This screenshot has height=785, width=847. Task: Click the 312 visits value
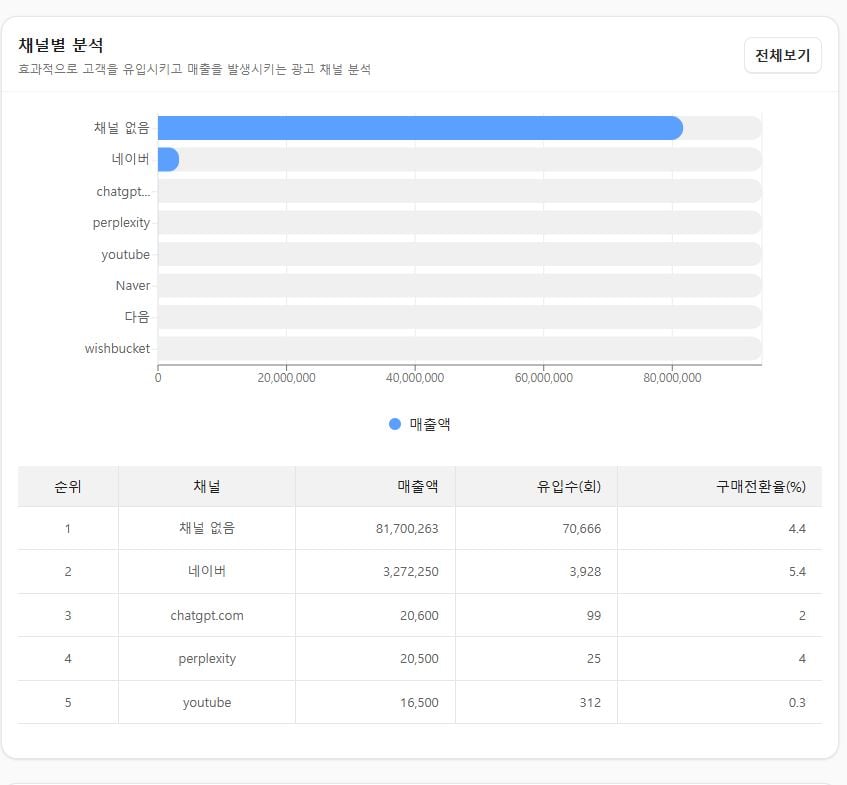click(590, 702)
